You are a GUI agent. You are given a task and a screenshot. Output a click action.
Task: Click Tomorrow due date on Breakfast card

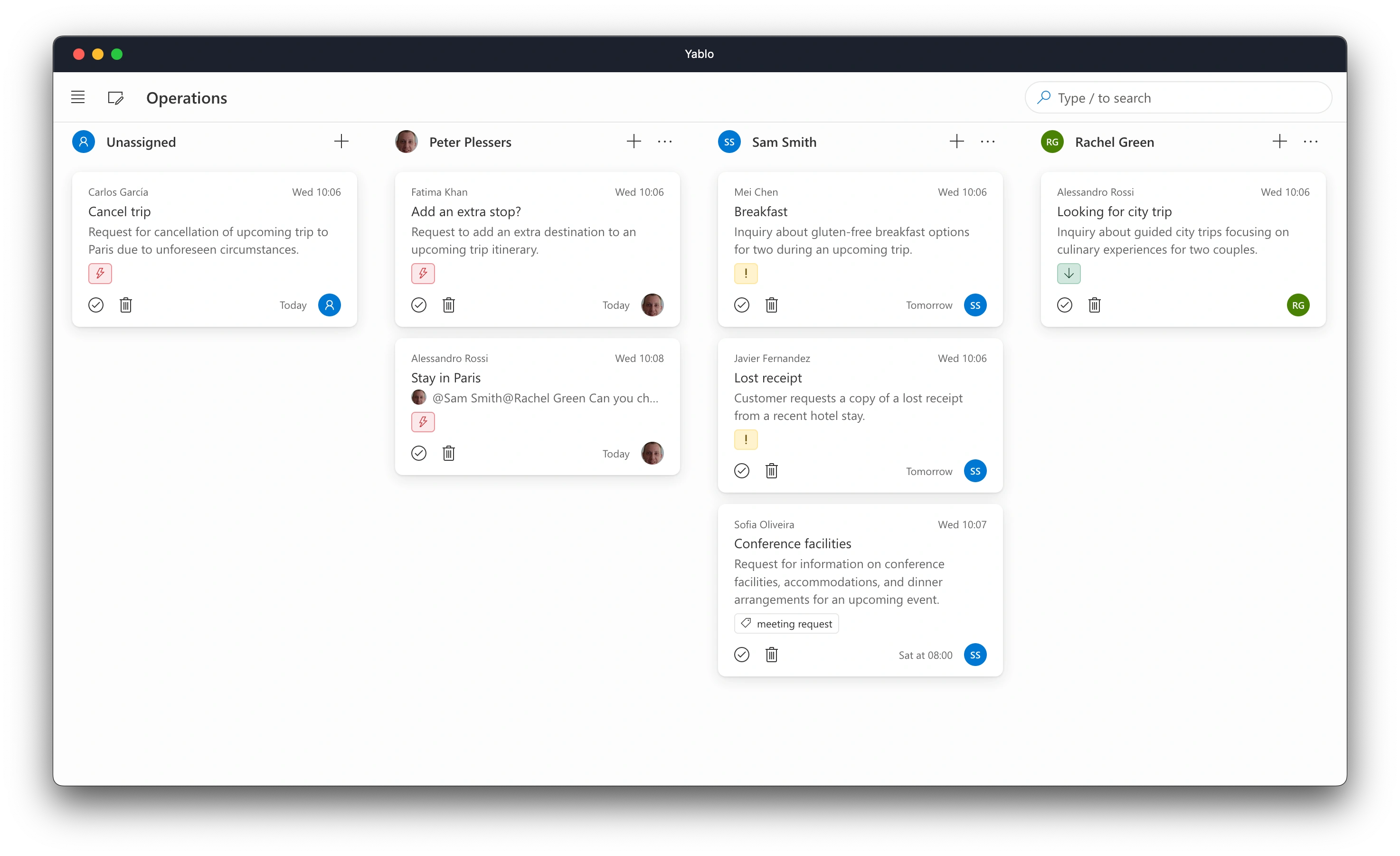click(x=929, y=305)
